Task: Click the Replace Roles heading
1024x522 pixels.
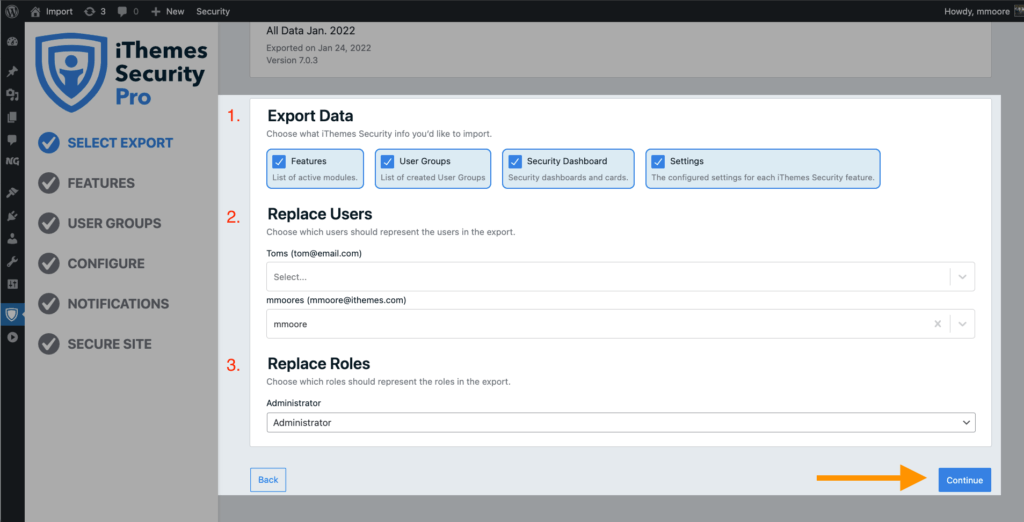Action: (x=319, y=364)
